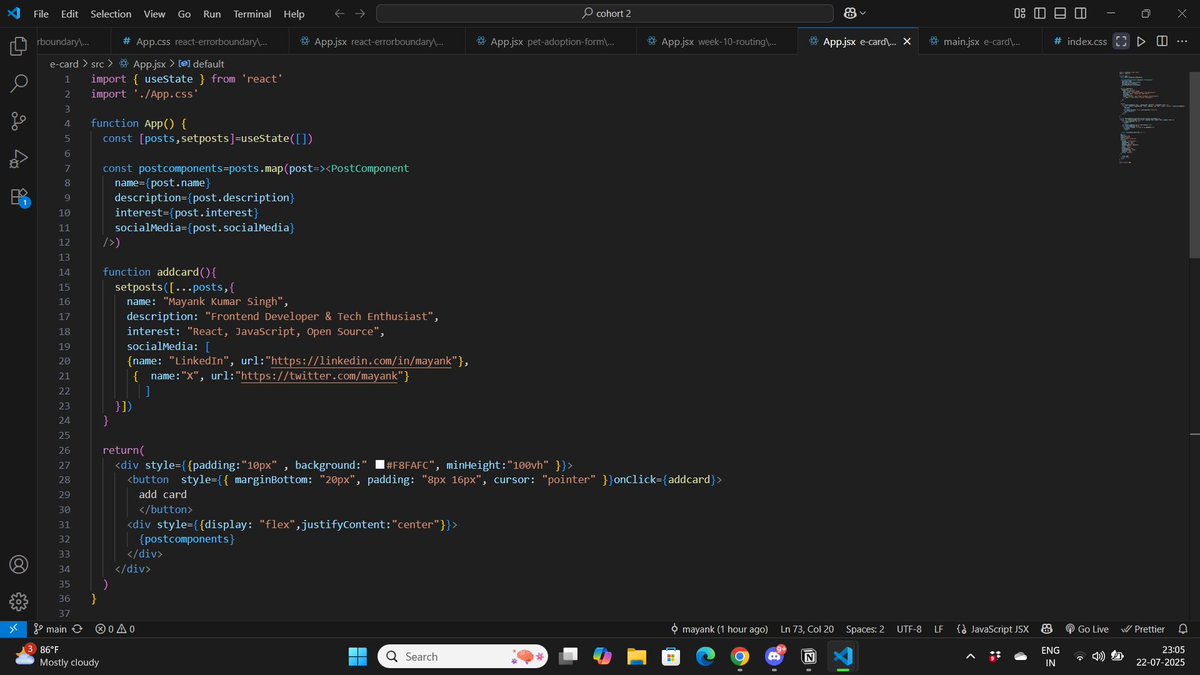Open the View menu

click(x=154, y=14)
